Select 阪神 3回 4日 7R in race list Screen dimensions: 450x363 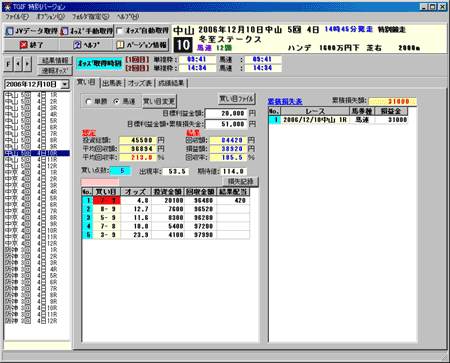click(x=37, y=289)
